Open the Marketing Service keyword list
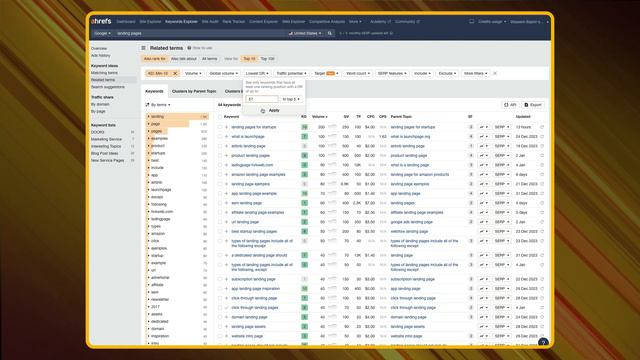 coord(106,139)
